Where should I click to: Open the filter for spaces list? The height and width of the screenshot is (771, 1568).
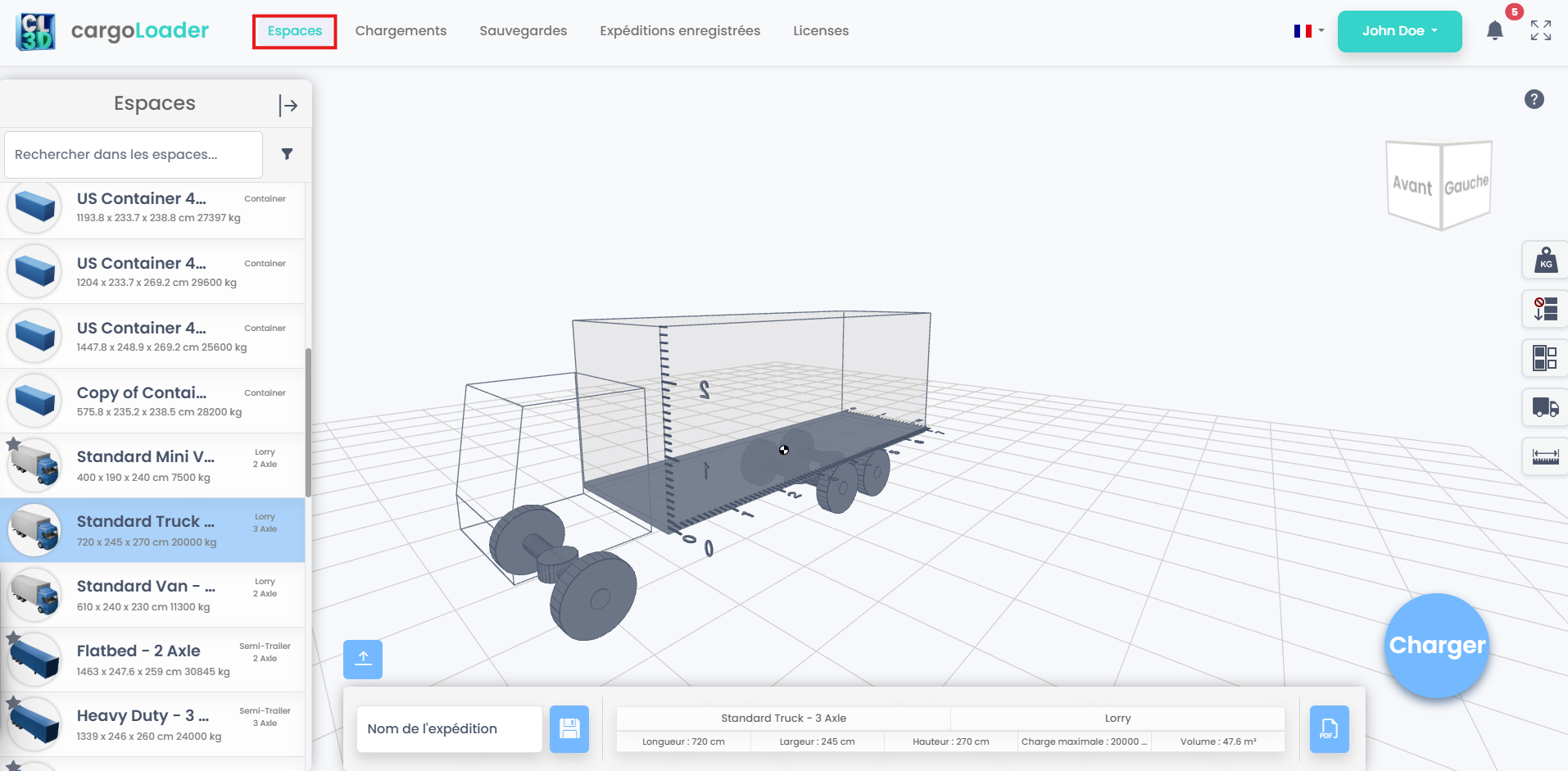(287, 154)
